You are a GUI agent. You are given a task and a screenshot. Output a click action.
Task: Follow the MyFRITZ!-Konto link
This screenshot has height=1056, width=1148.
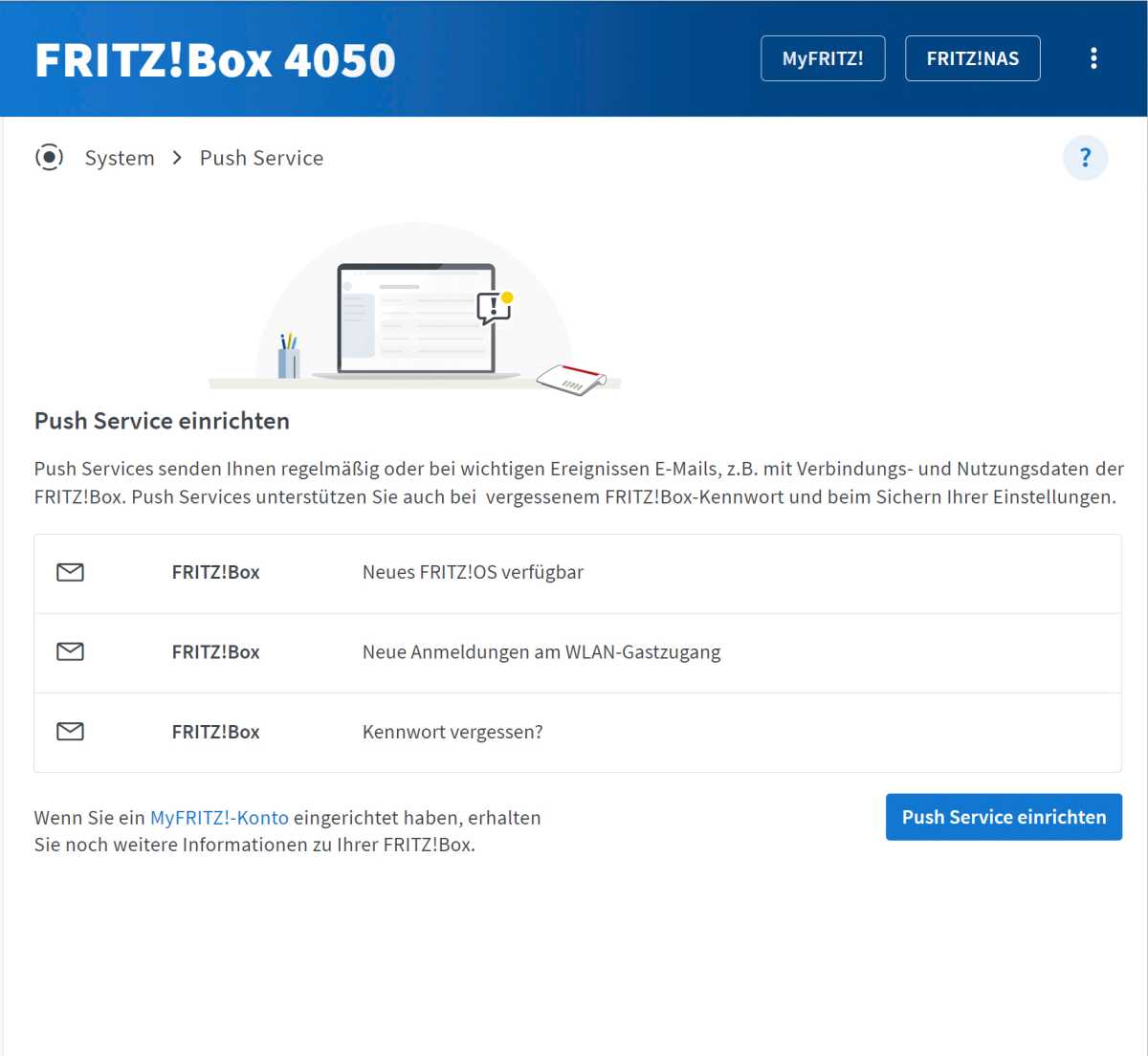pos(219,818)
